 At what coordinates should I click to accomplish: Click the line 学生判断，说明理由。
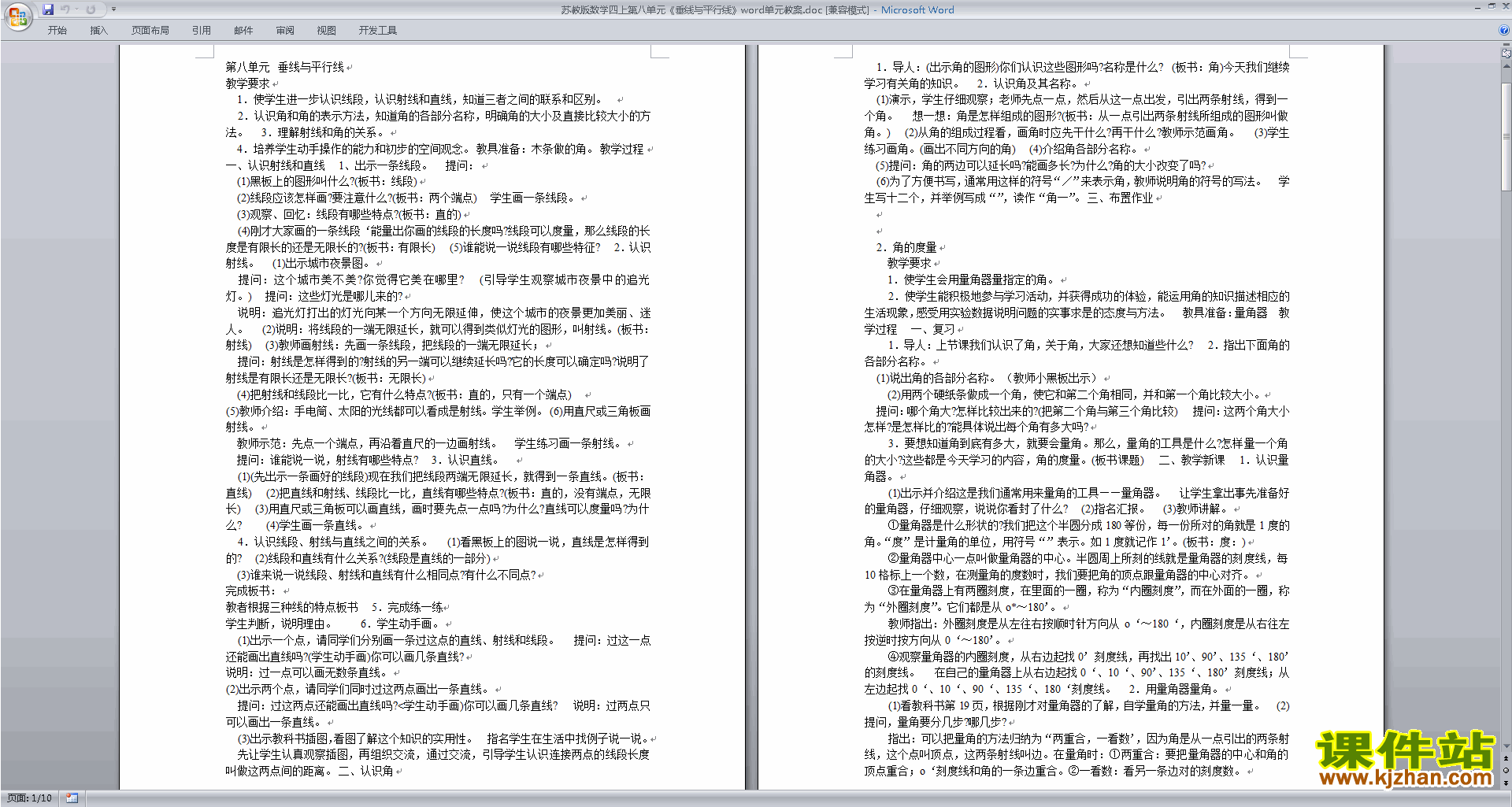[280, 624]
